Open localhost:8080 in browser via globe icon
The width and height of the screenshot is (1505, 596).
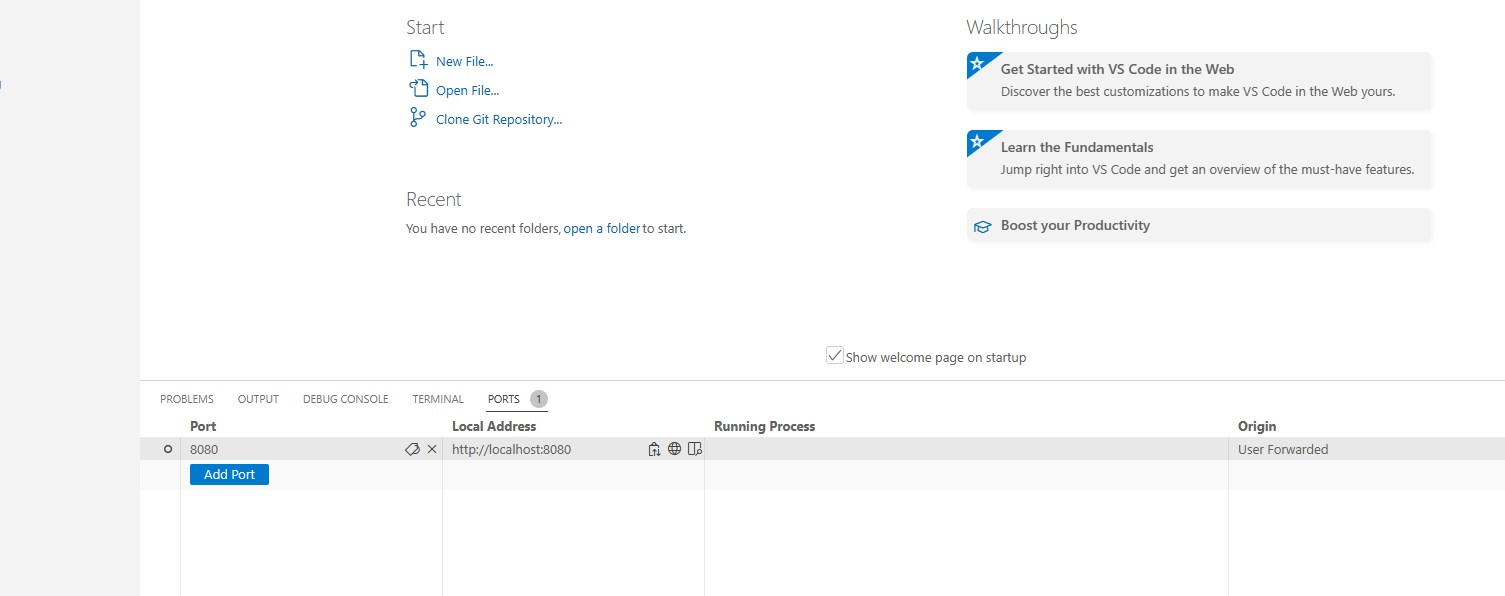(675, 450)
